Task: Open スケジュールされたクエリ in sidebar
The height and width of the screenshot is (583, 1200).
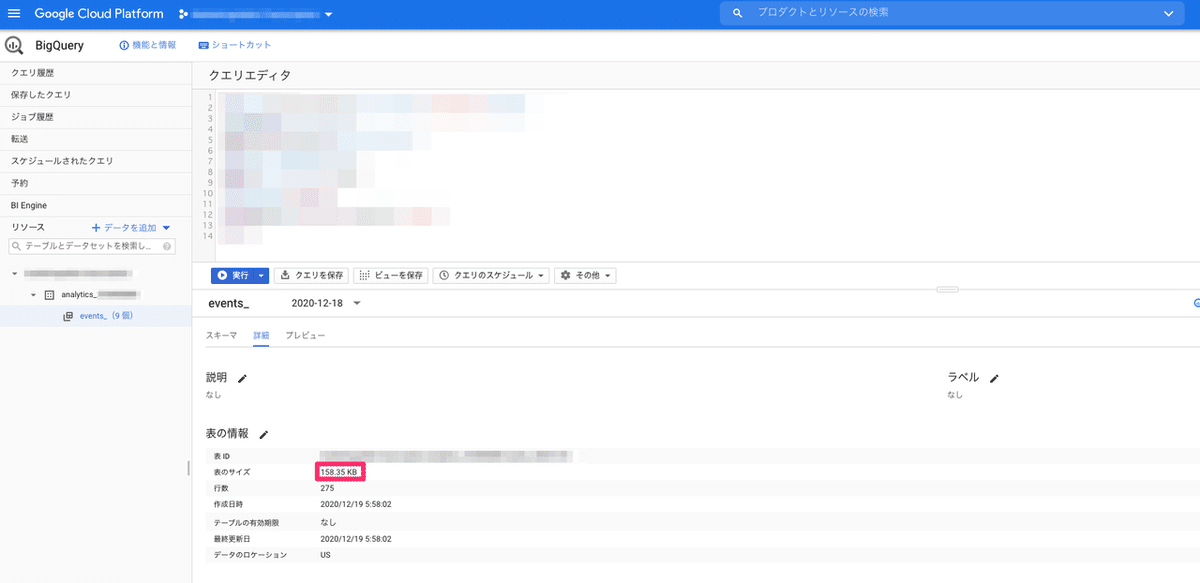Action: point(95,161)
